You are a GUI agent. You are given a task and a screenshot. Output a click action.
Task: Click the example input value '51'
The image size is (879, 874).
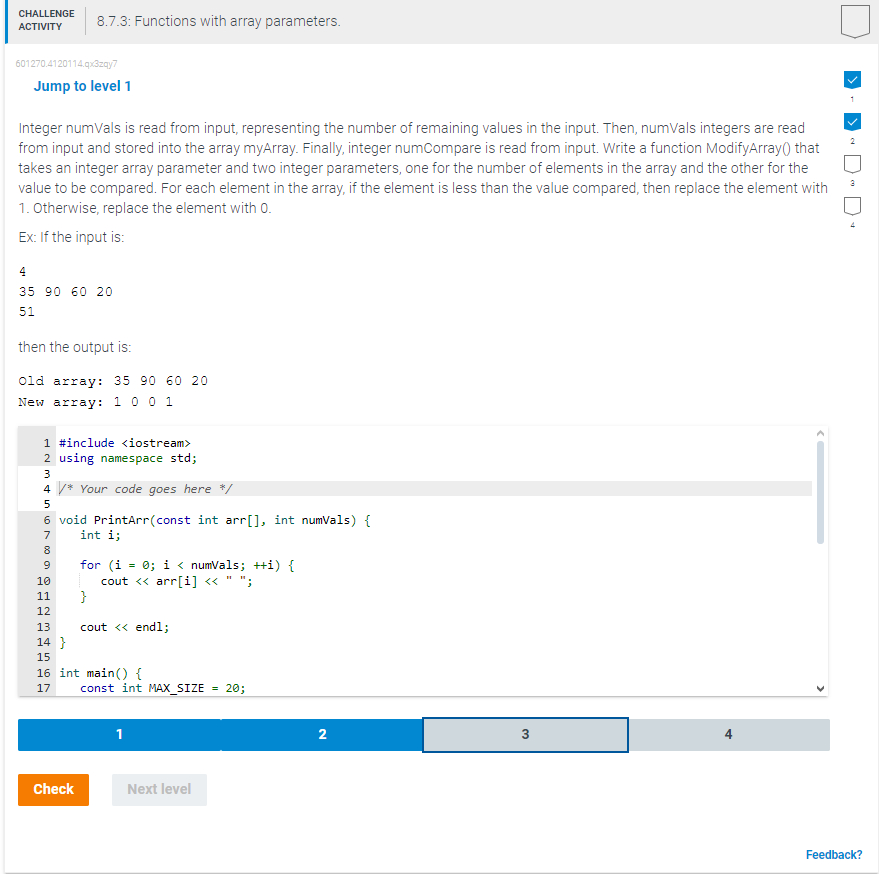26,312
